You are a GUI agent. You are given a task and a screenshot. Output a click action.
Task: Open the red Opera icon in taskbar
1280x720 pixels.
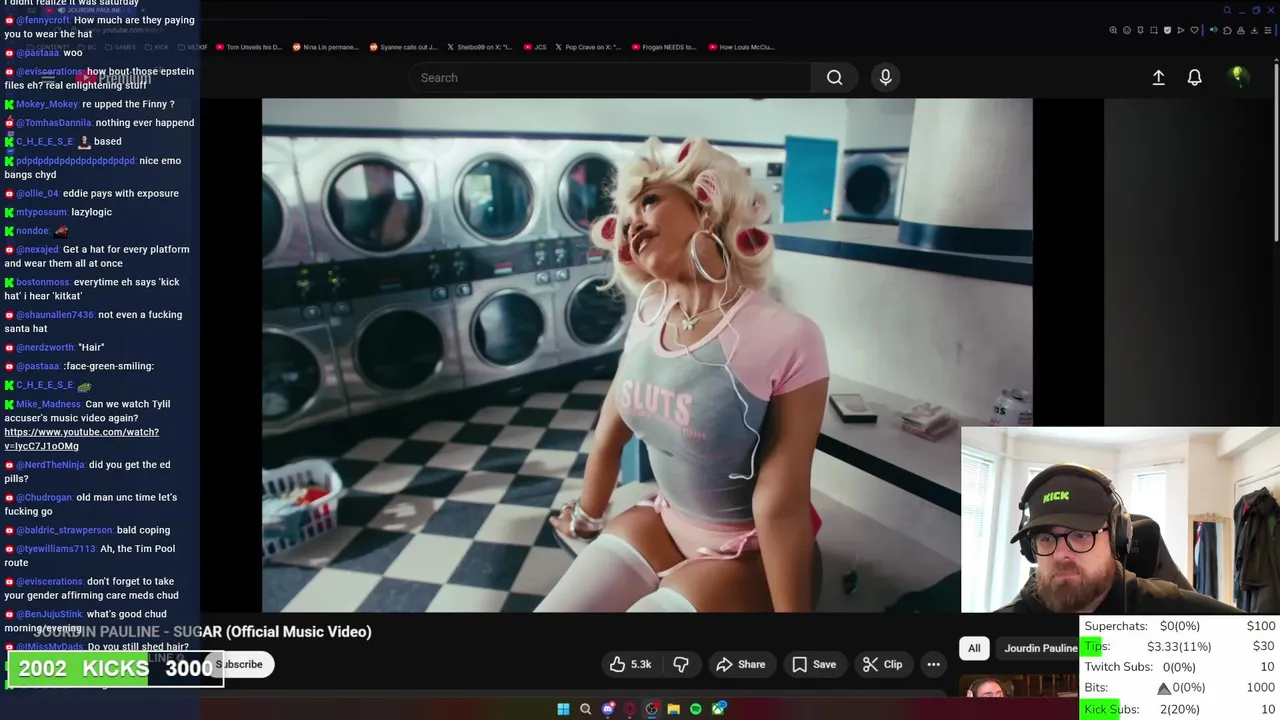(x=630, y=709)
